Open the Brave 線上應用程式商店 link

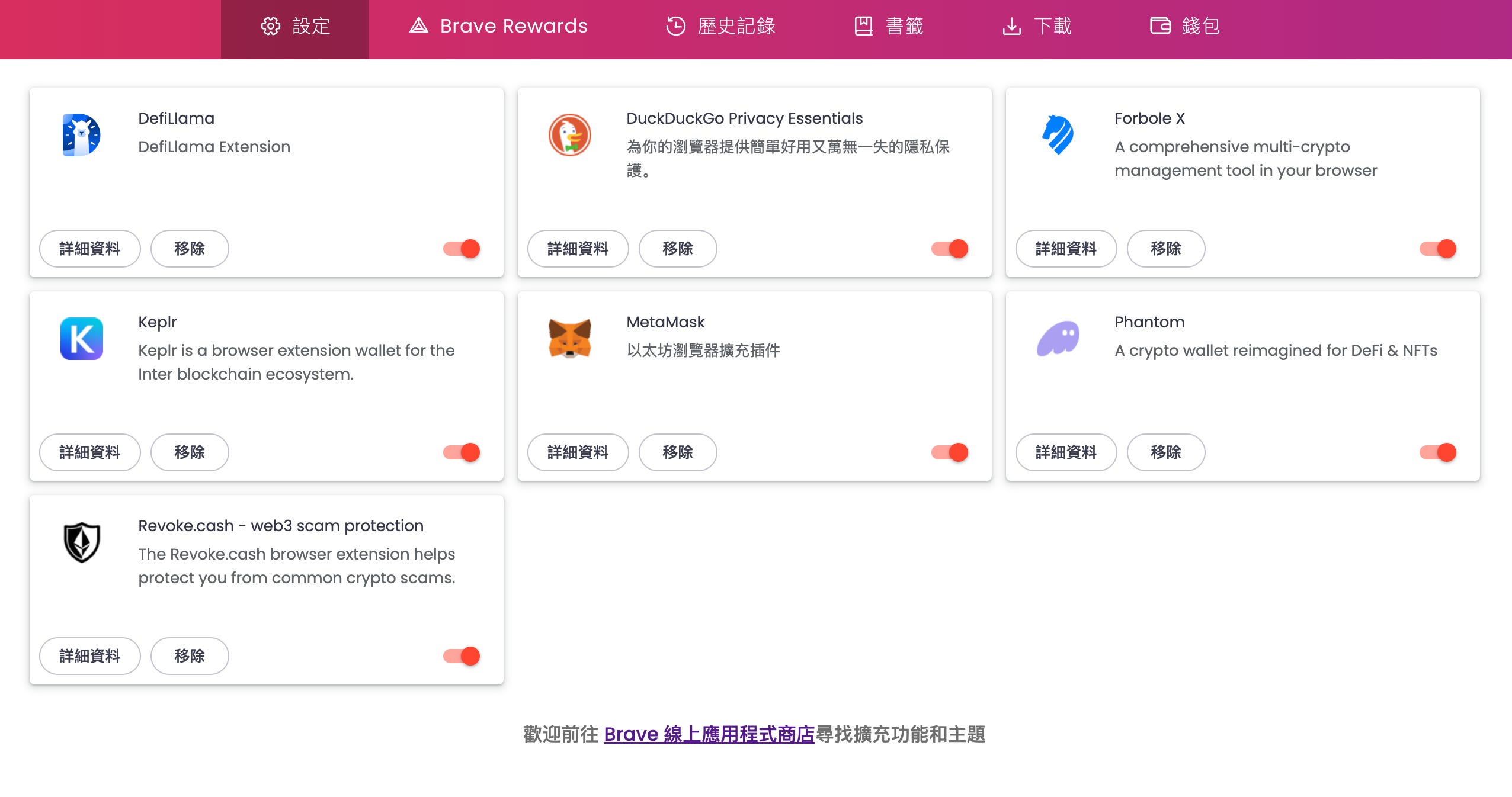coord(709,734)
